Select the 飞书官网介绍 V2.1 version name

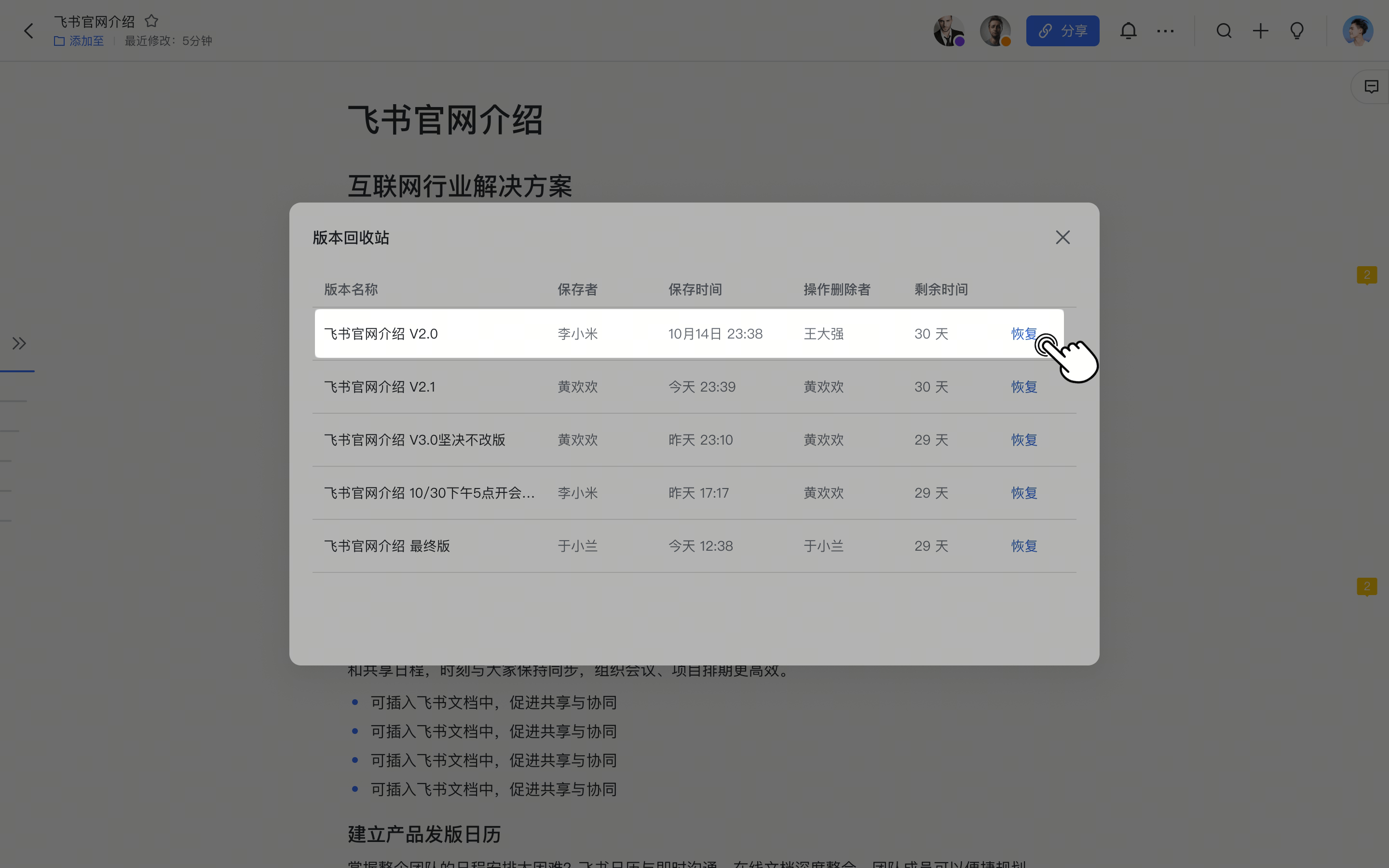pyautogui.click(x=380, y=387)
